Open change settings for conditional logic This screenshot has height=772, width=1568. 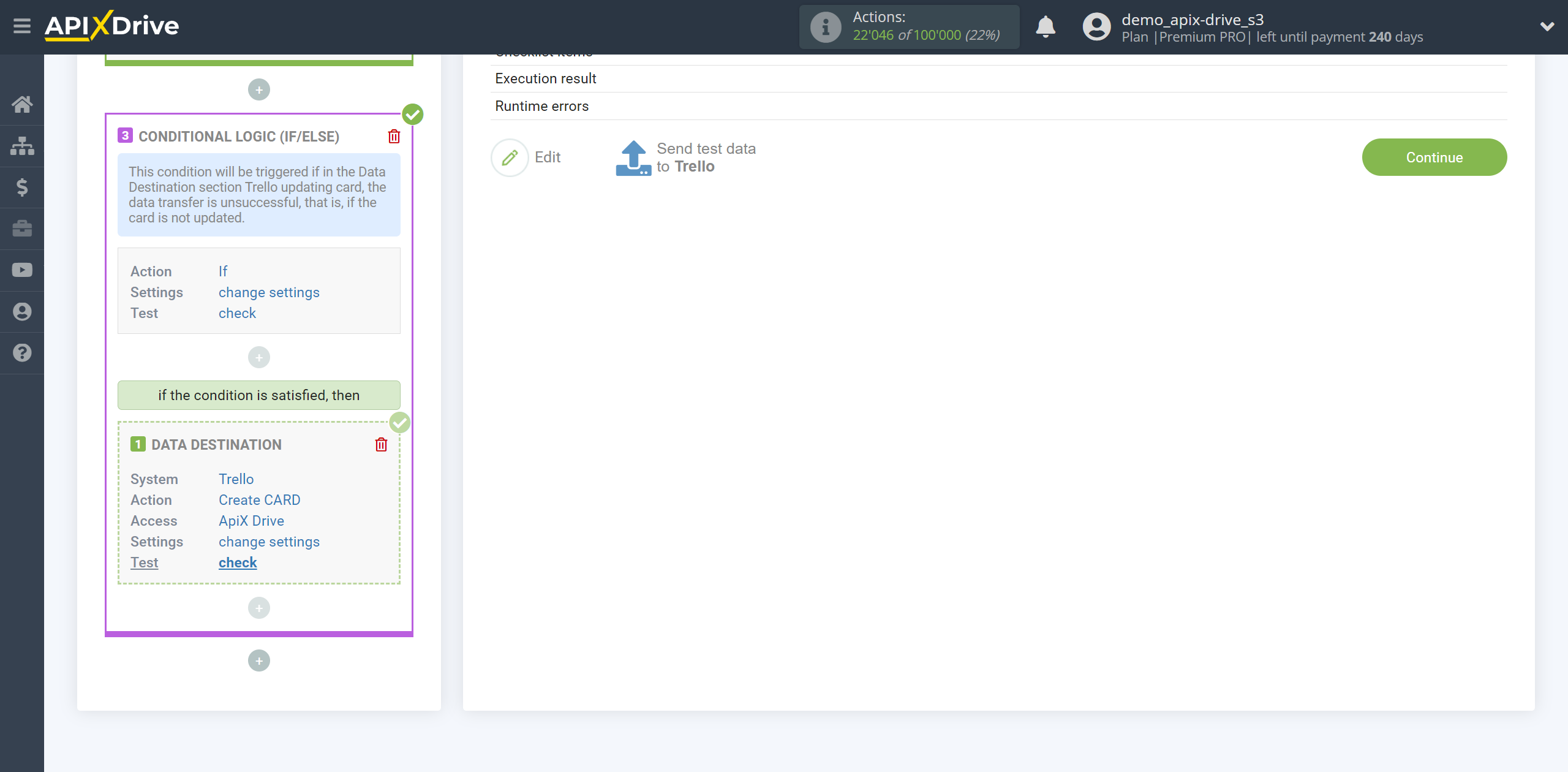269,292
